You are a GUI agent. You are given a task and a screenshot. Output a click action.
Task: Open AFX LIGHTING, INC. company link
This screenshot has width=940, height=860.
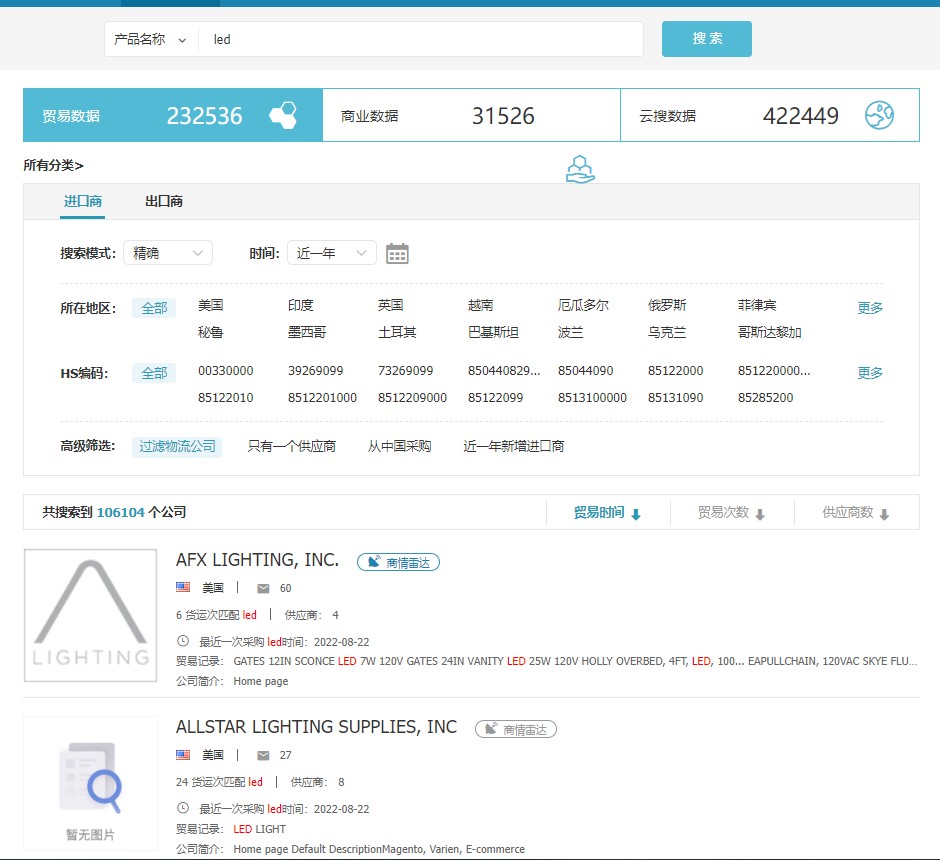[x=257, y=560]
